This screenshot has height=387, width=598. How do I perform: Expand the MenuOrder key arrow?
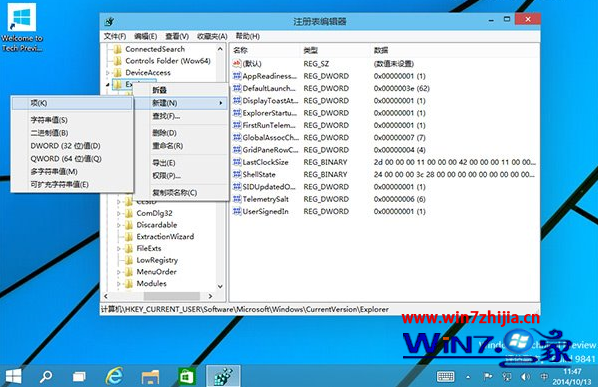[x=119, y=272]
